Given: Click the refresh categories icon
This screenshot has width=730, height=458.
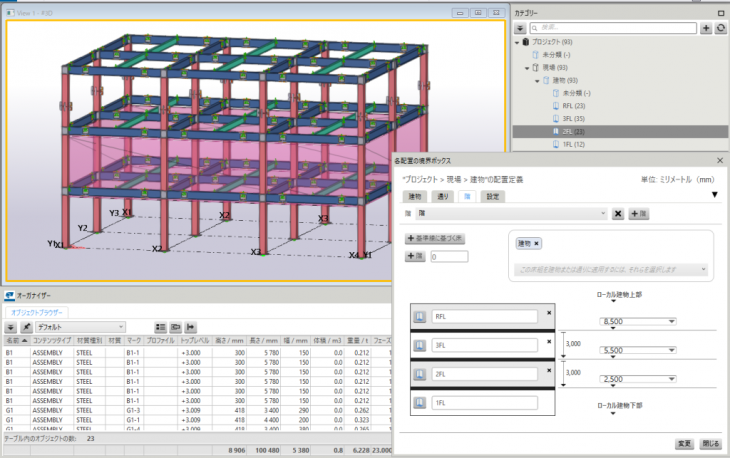Looking at the screenshot, I should pyautogui.click(x=720, y=29).
